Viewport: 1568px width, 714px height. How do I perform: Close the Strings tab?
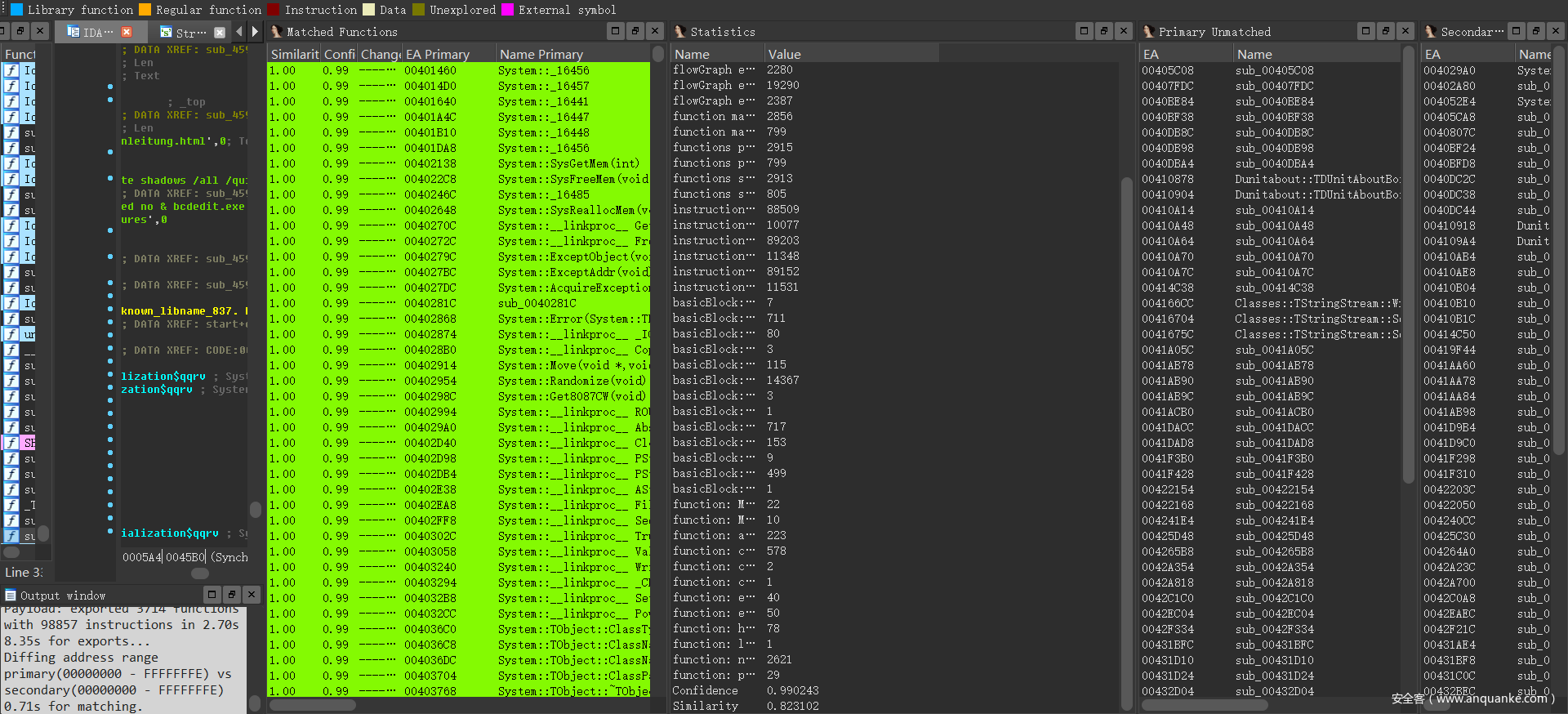tap(219, 33)
